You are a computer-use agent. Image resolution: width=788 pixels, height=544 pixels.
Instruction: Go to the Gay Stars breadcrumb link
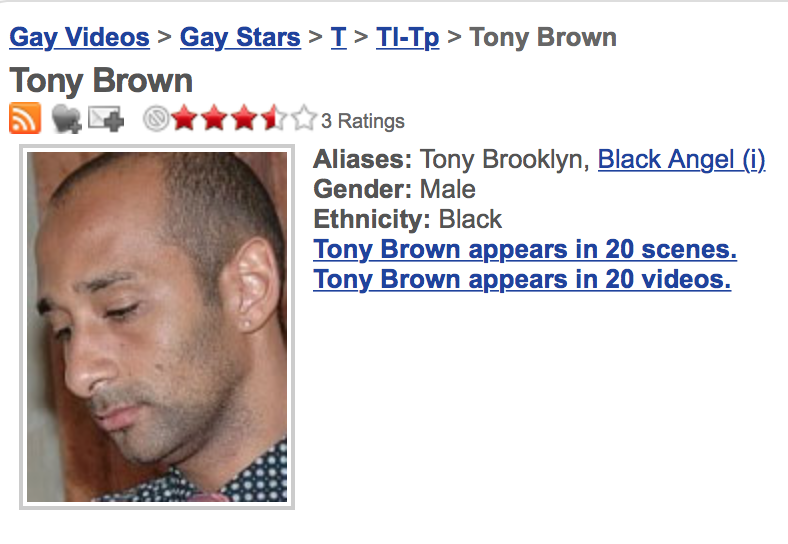pyautogui.click(x=240, y=38)
